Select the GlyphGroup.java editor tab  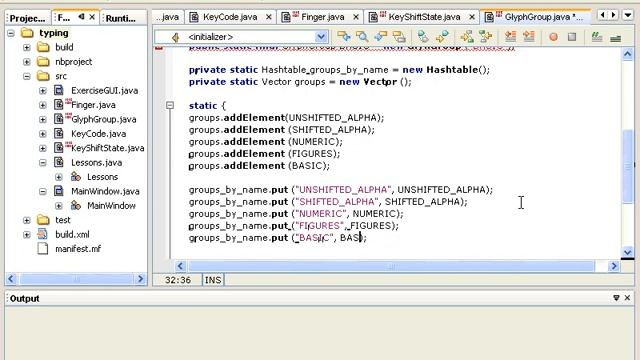tap(537, 17)
